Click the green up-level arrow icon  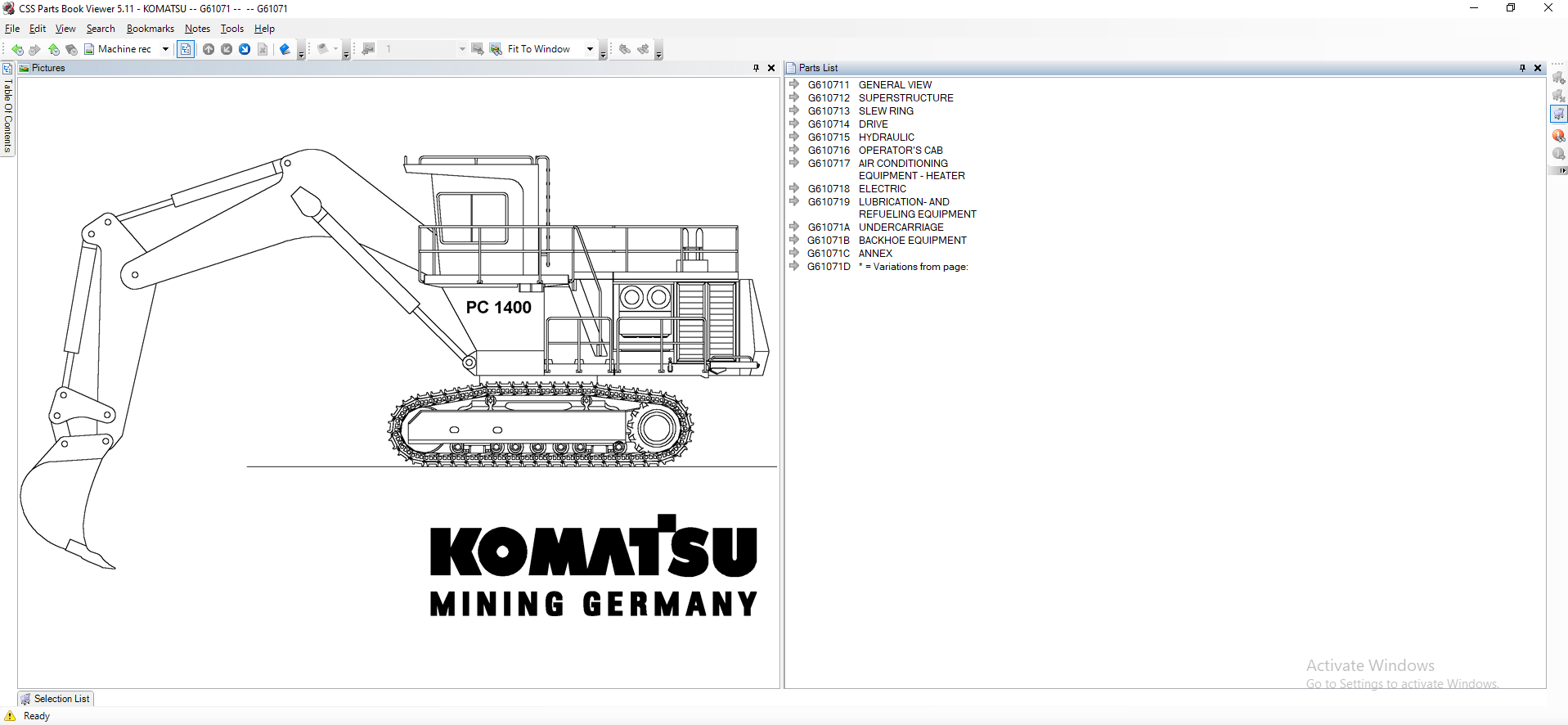53,49
